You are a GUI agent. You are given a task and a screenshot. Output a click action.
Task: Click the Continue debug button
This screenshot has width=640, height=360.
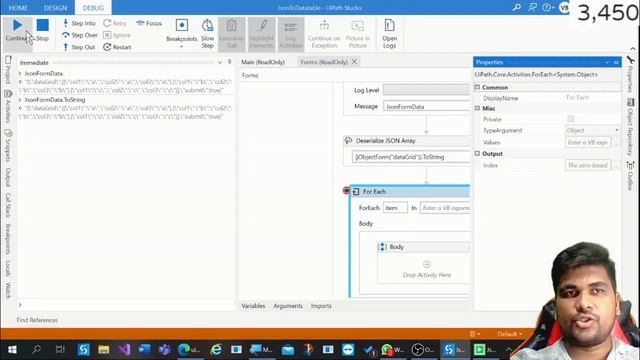coord(17,31)
